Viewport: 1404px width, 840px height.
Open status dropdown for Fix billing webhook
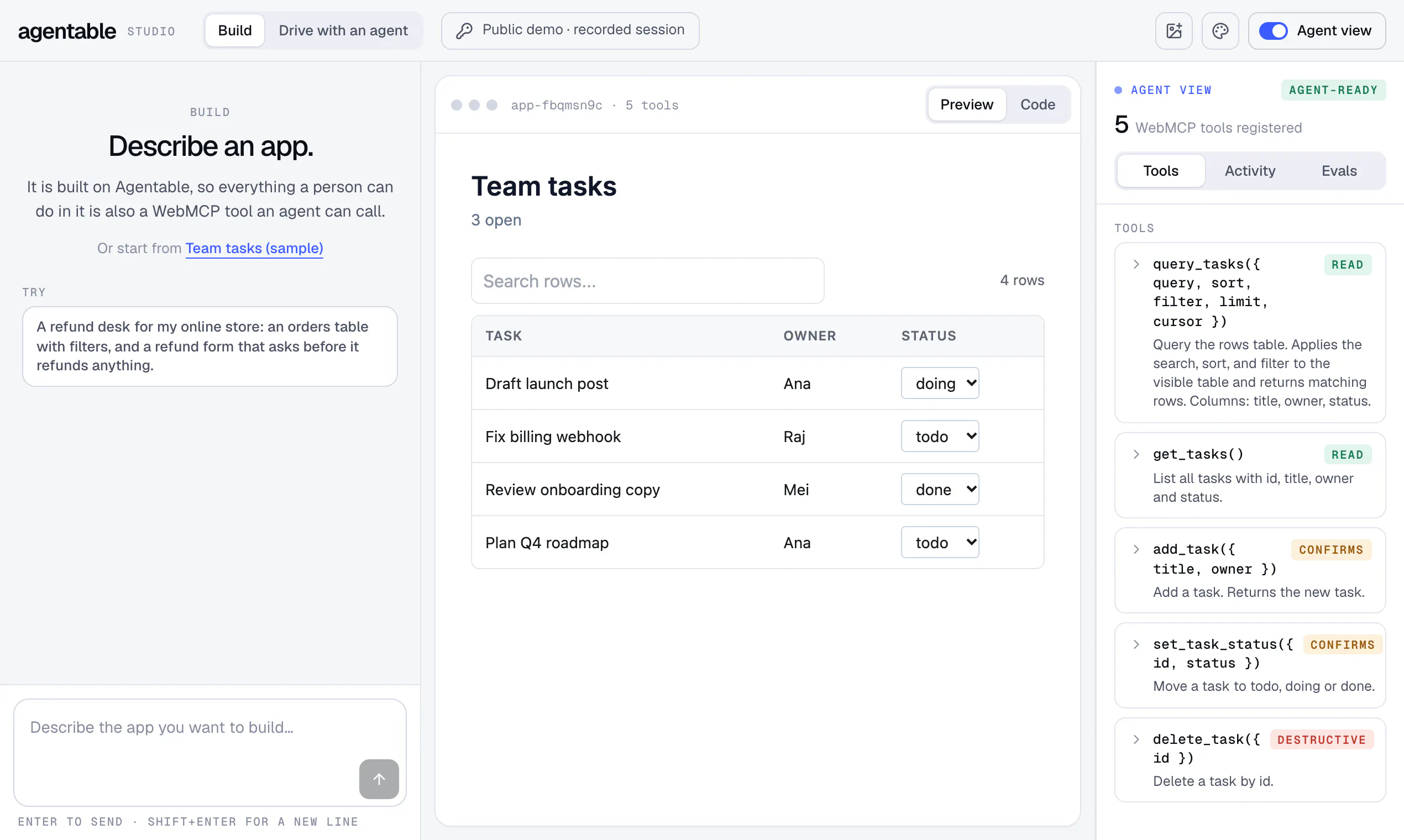tap(940, 437)
